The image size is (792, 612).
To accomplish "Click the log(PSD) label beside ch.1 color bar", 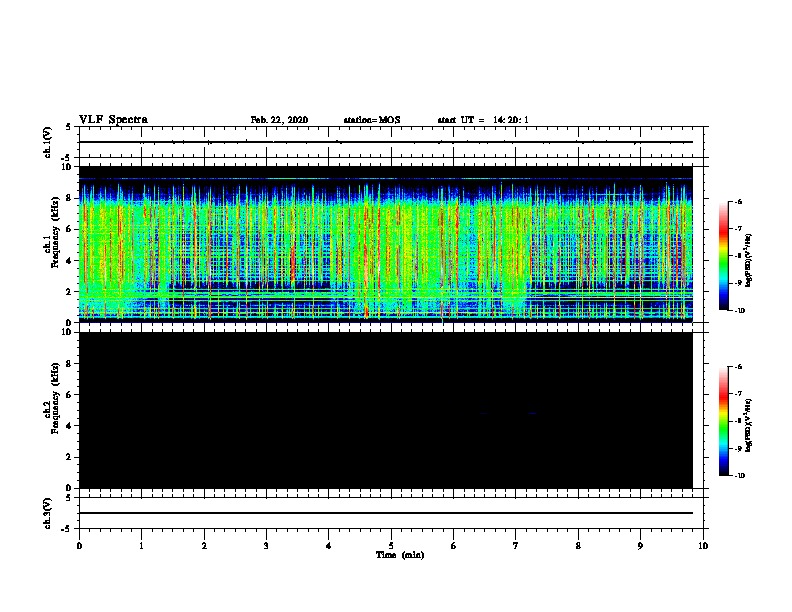I will click(749, 260).
